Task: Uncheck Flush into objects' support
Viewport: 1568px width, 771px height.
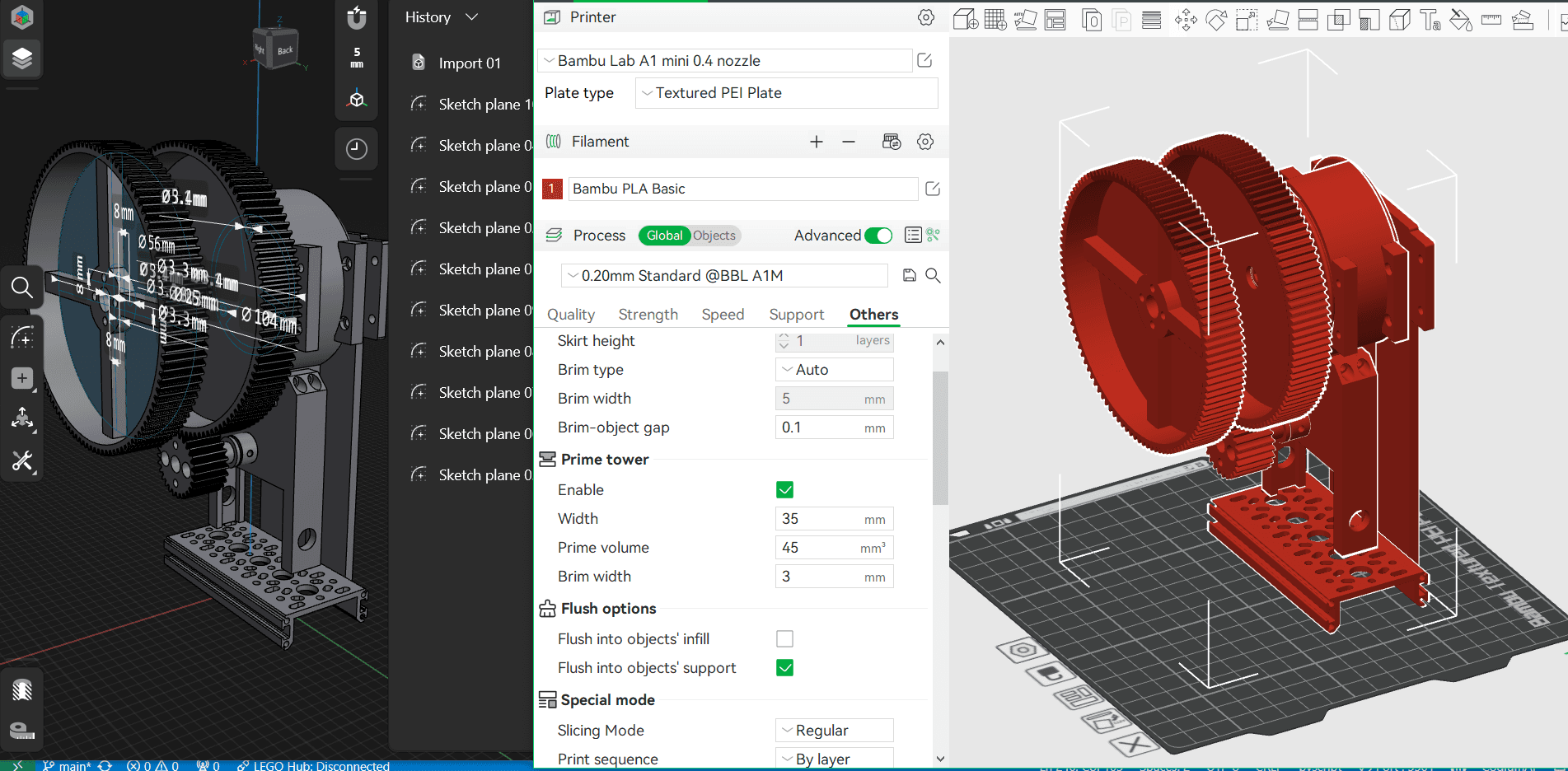Action: (784, 668)
